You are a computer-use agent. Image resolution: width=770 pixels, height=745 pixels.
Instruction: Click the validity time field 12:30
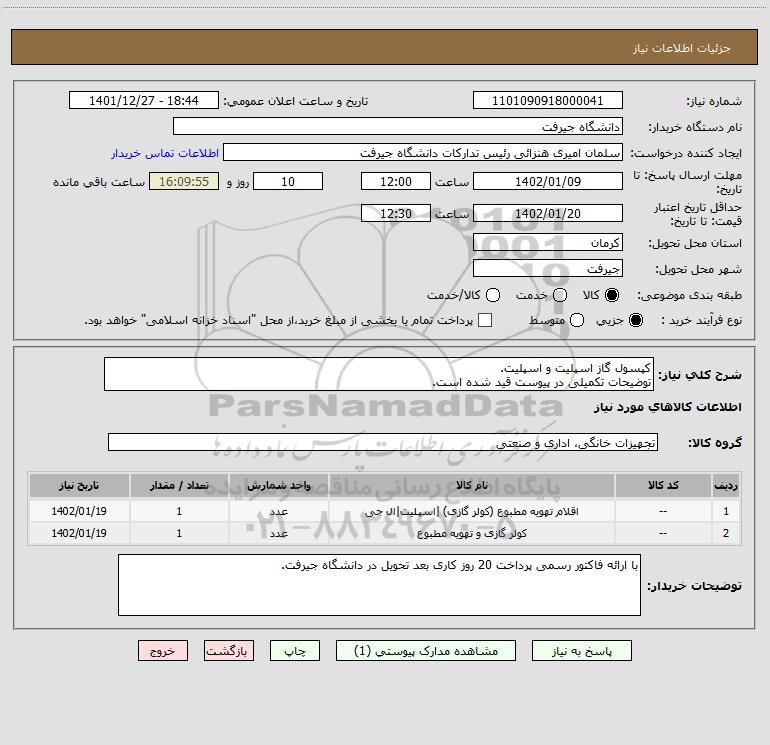pos(396,213)
